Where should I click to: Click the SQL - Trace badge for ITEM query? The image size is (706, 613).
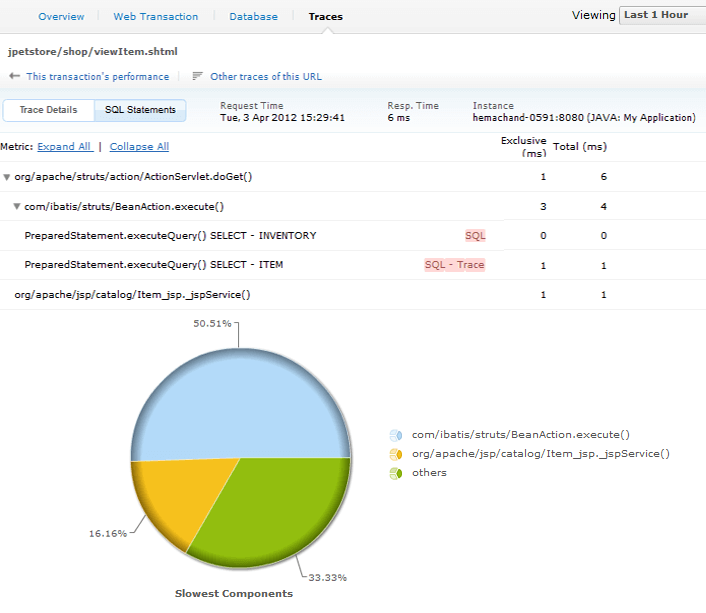pyautogui.click(x=454, y=265)
